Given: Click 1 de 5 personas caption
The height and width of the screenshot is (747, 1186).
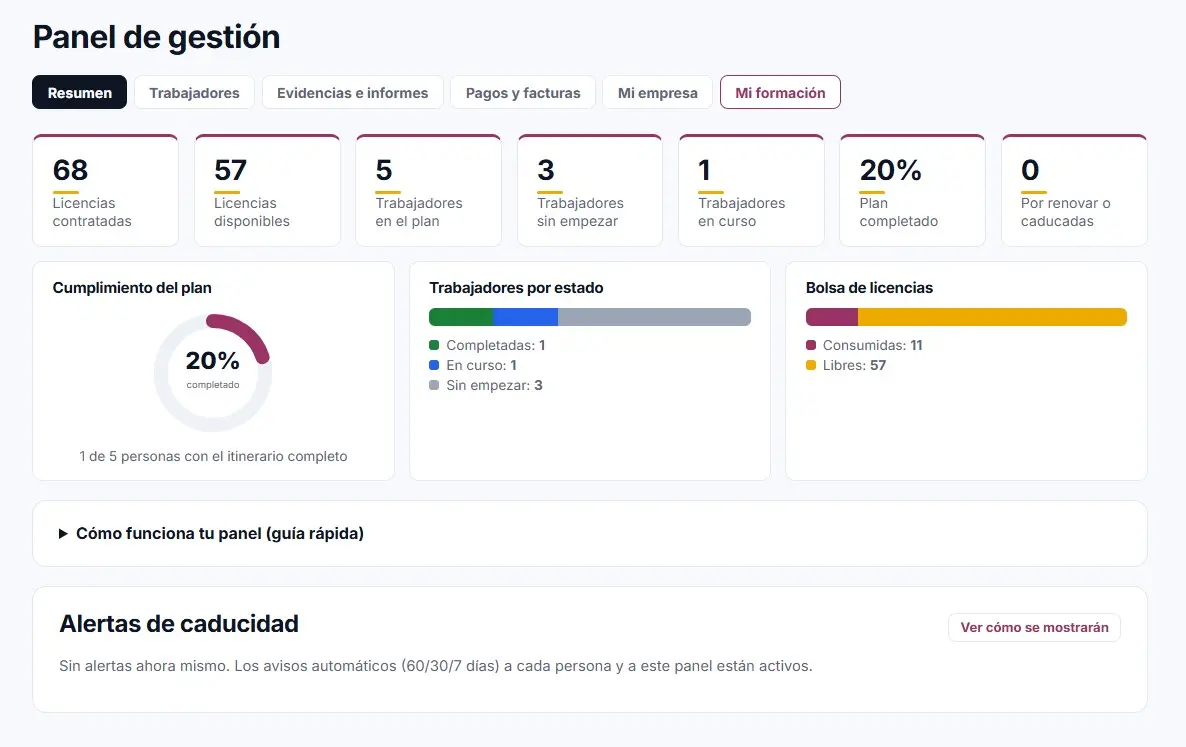Looking at the screenshot, I should [x=213, y=456].
